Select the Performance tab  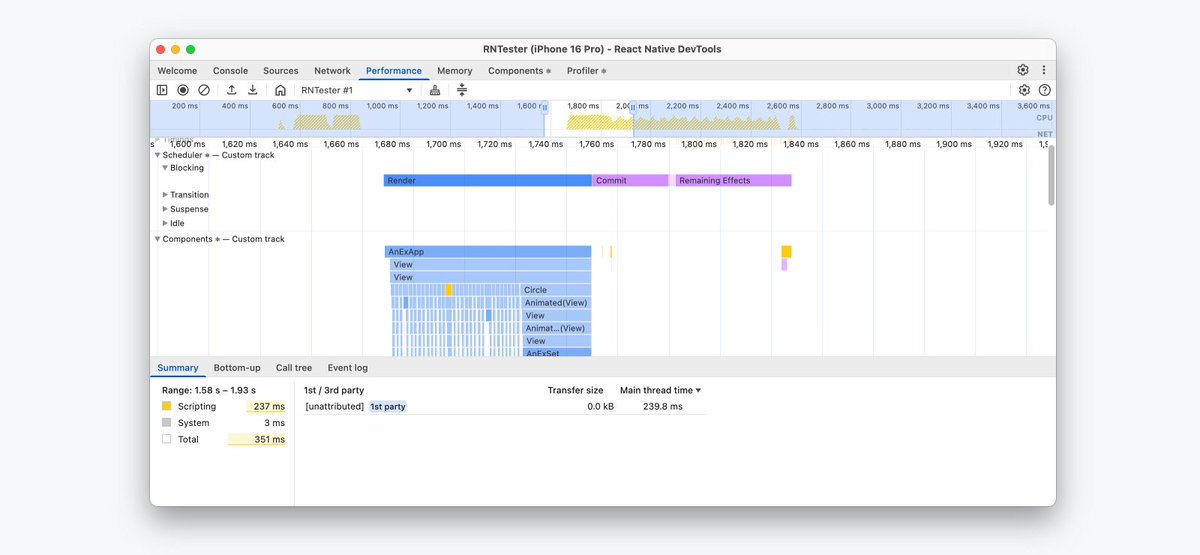click(394, 71)
